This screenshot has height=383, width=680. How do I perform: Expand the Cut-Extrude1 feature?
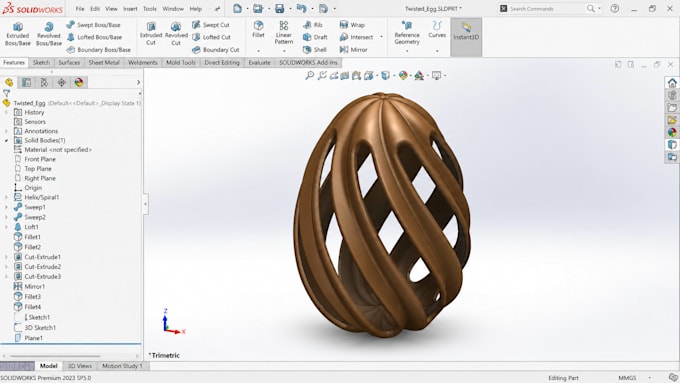click(x=6, y=257)
